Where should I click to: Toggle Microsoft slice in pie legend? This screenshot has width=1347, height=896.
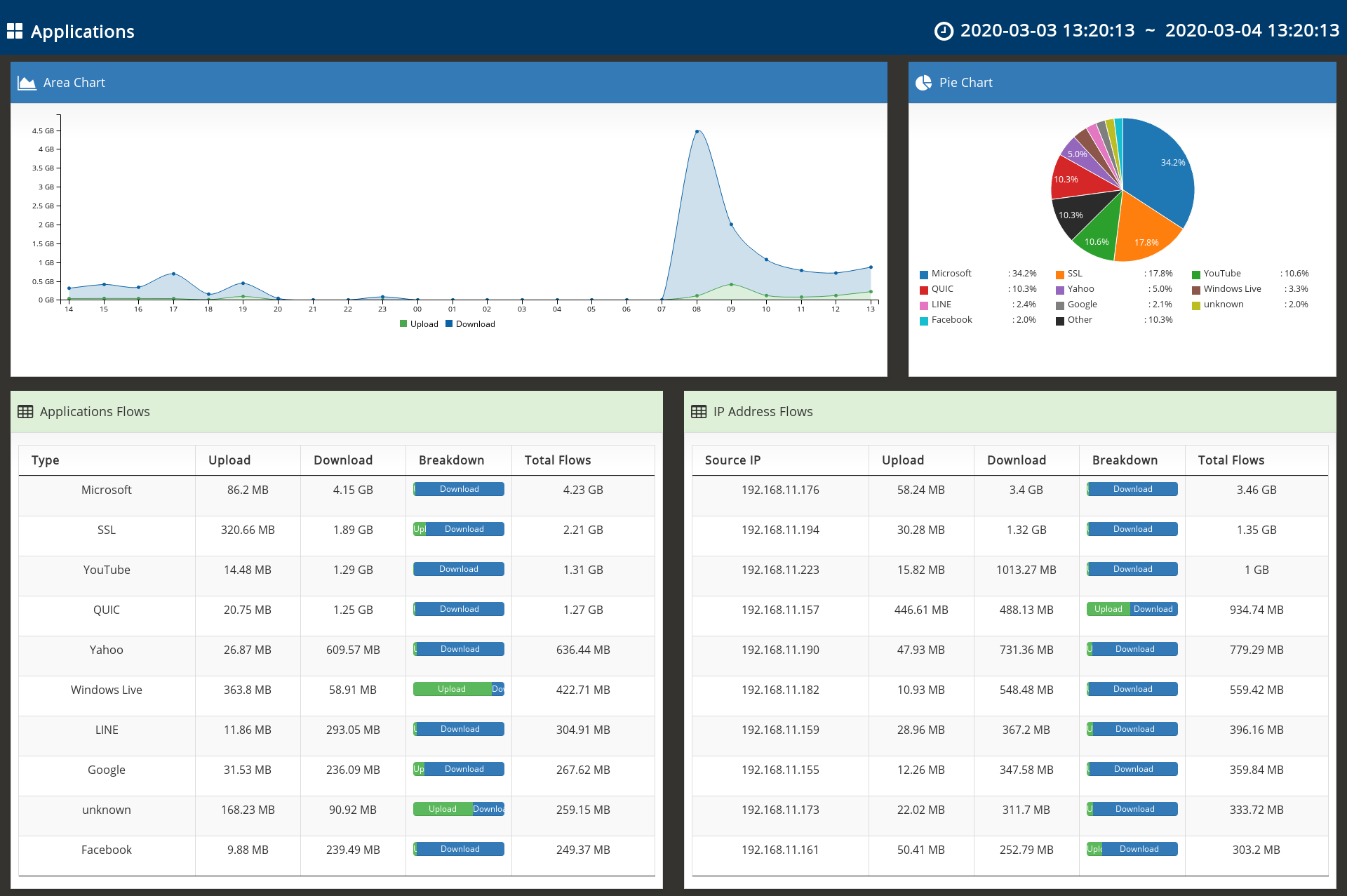click(x=951, y=274)
